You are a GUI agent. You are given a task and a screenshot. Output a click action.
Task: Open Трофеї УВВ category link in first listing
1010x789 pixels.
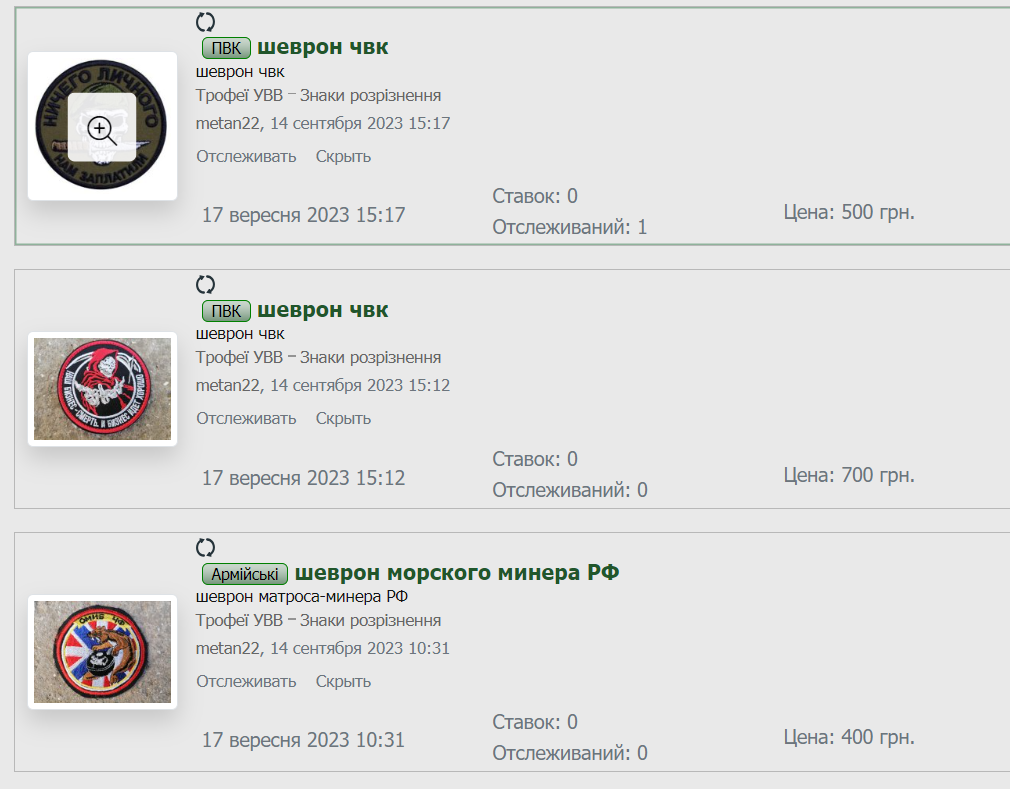point(239,95)
